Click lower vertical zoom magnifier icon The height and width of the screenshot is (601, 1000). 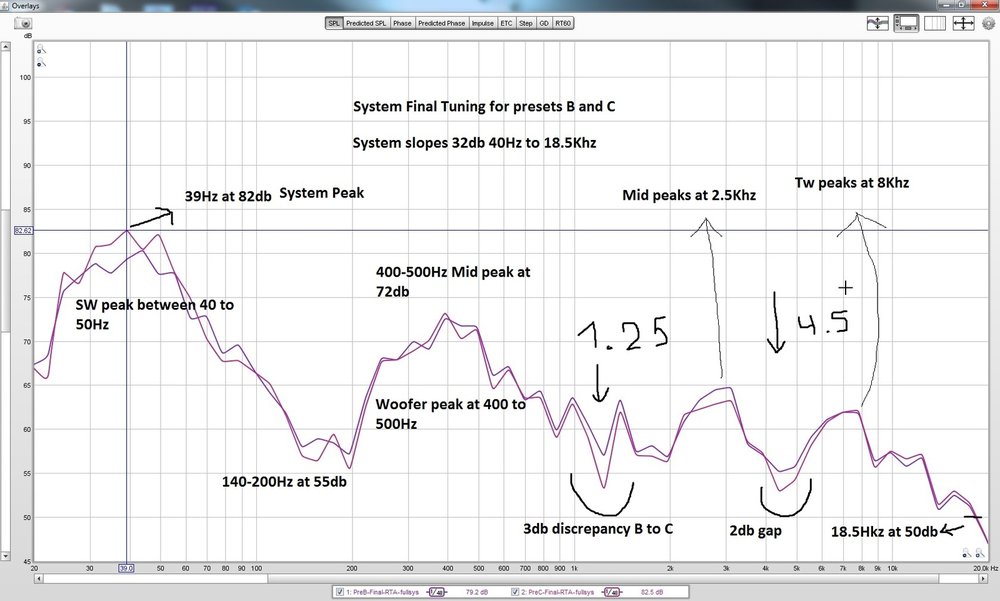41,63
